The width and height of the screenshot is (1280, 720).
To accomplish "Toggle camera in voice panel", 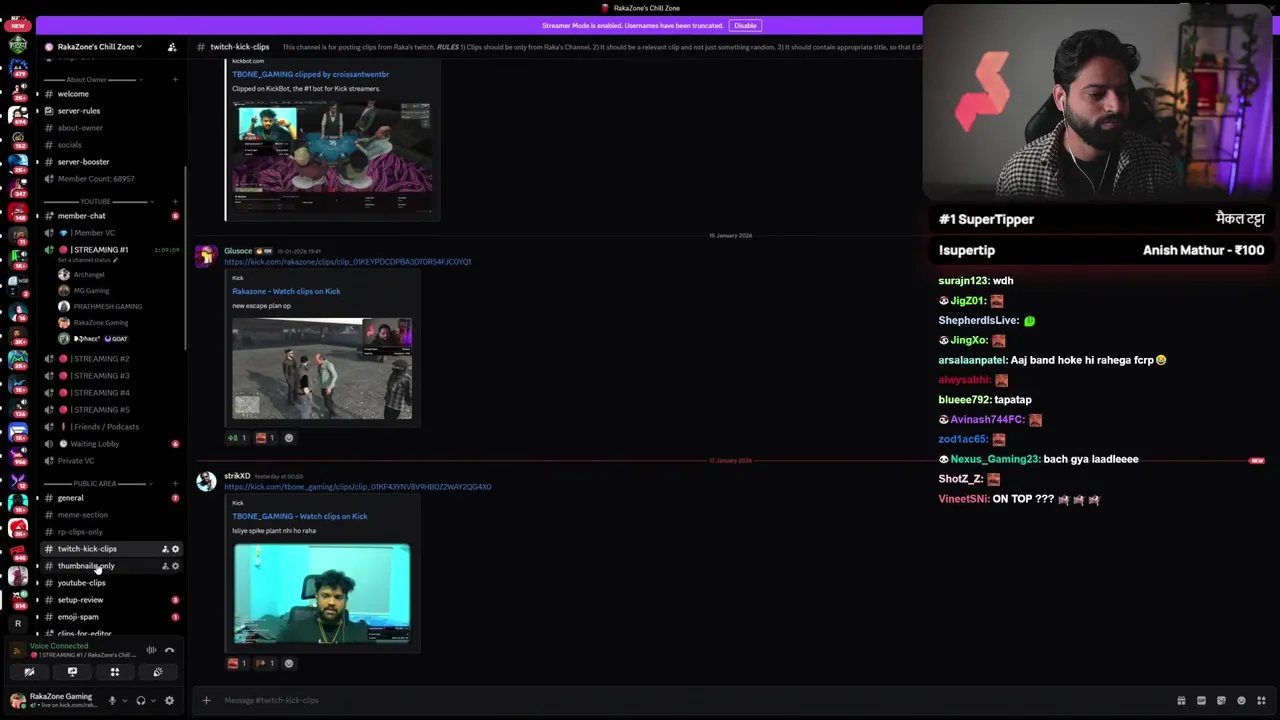I will click(x=29, y=672).
